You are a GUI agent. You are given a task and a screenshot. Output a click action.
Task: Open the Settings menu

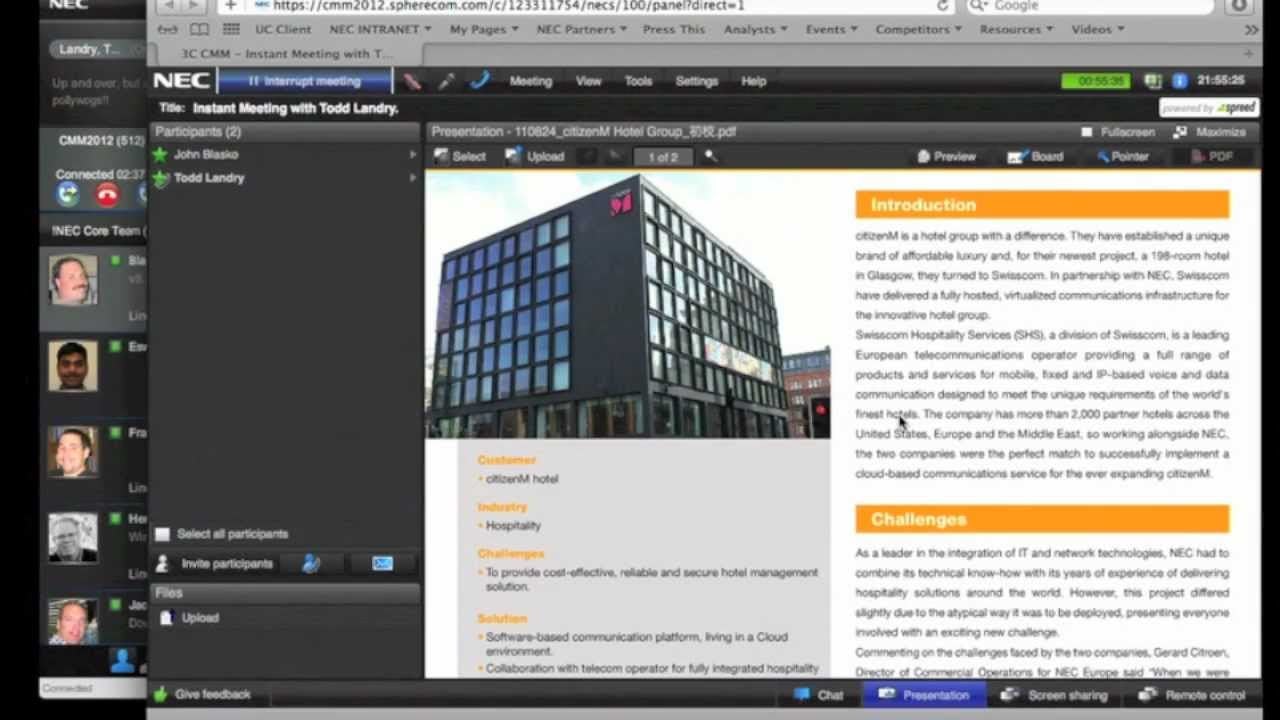(697, 81)
